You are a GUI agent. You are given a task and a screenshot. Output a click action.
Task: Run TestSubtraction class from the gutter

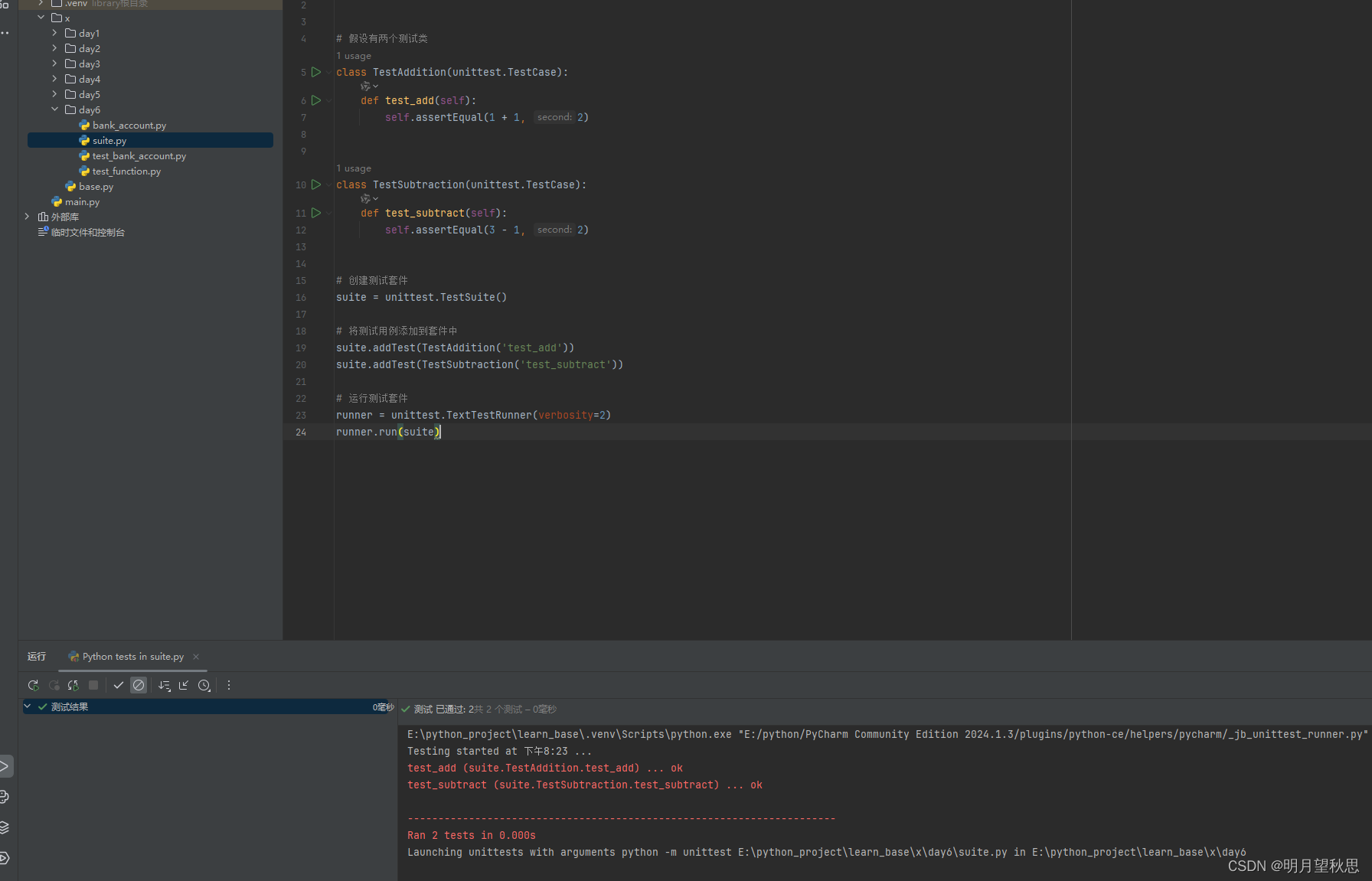point(316,184)
